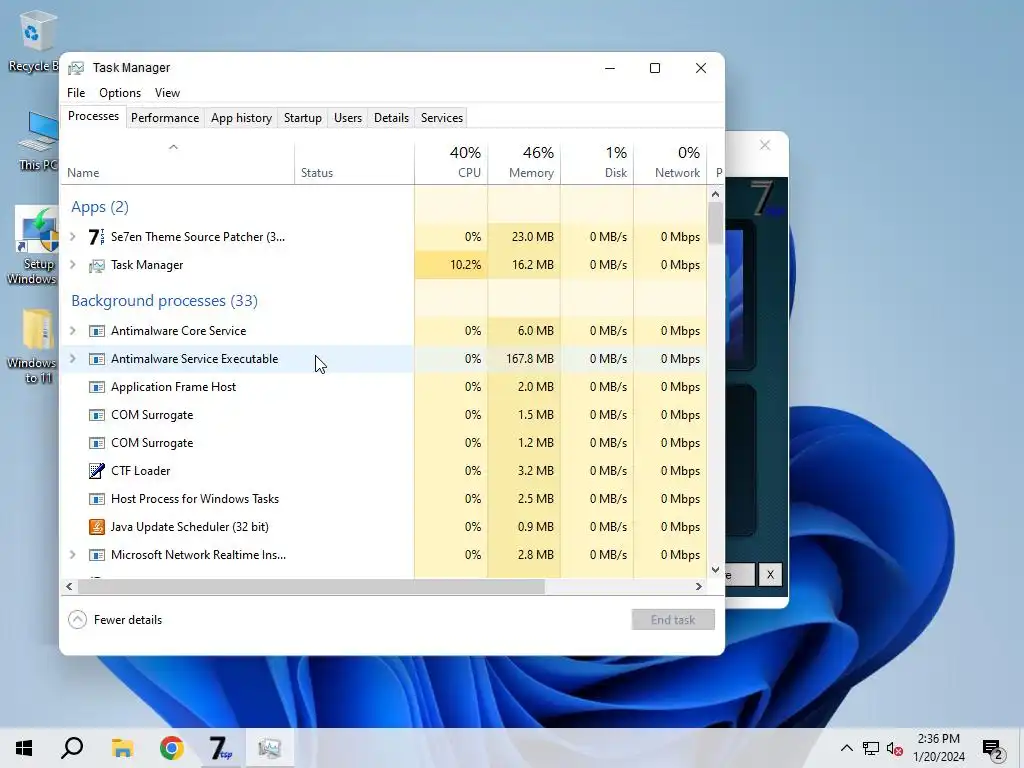Screen dimensions: 1024x768
Task: Click the Task Manager title bar icon
Action: [x=76, y=68]
